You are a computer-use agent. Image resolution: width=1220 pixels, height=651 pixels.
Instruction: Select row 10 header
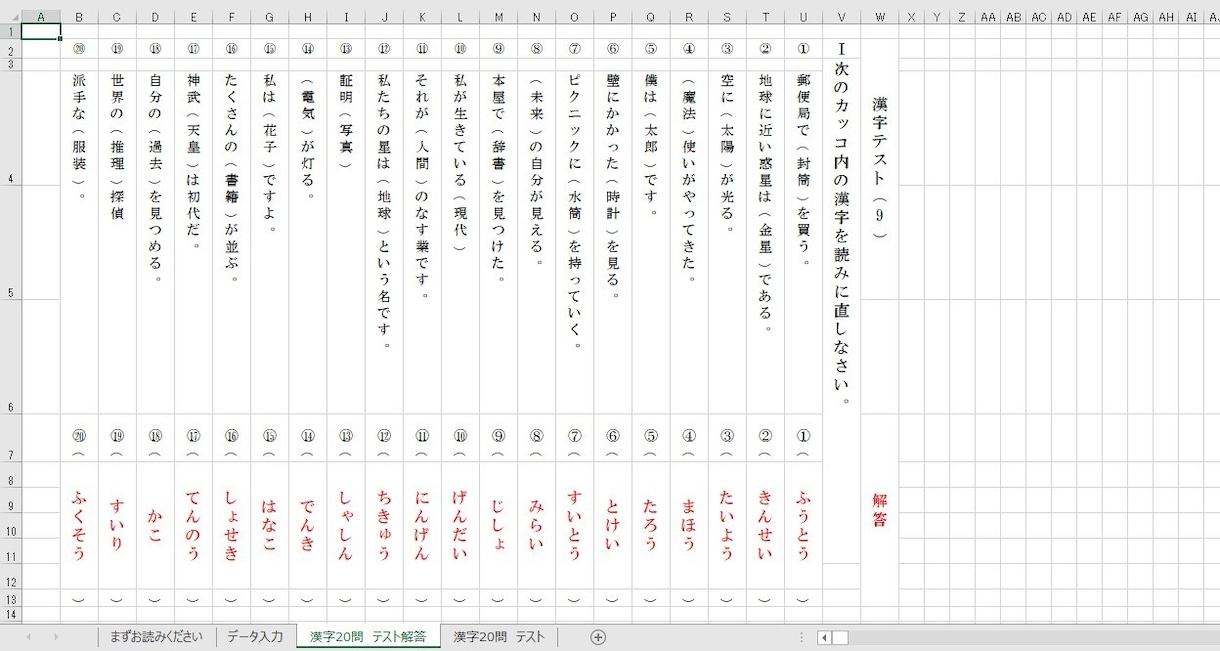click(x=11, y=524)
